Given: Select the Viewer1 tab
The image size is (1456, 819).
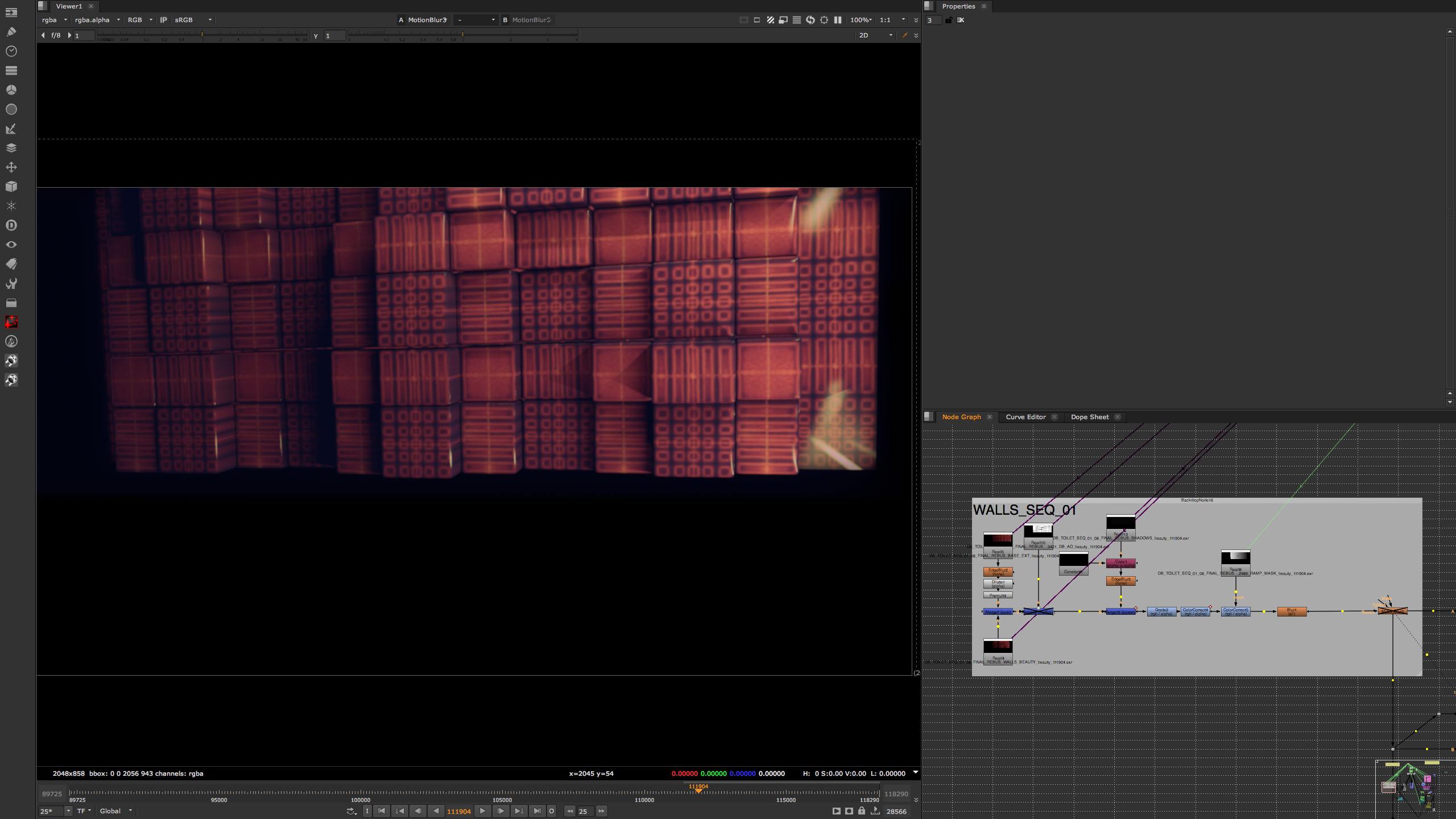Looking at the screenshot, I should coord(69,6).
